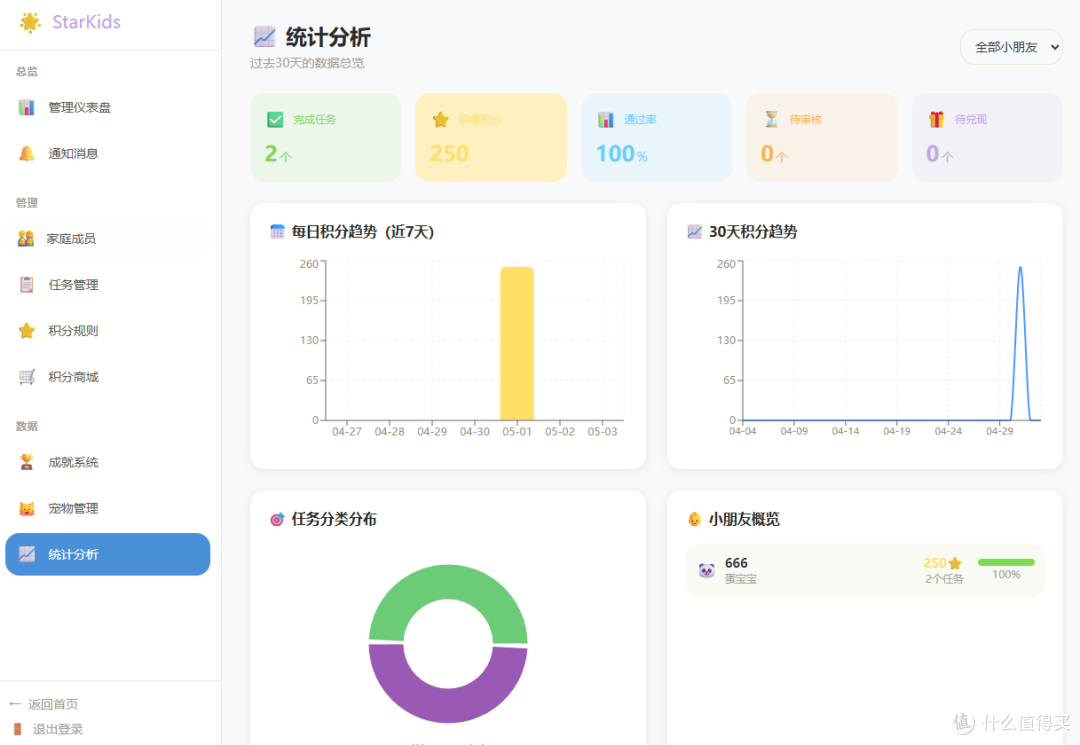Click the green segment of the donut chart
Screen dimensions: 1080x745
pyautogui.click(x=448, y=582)
